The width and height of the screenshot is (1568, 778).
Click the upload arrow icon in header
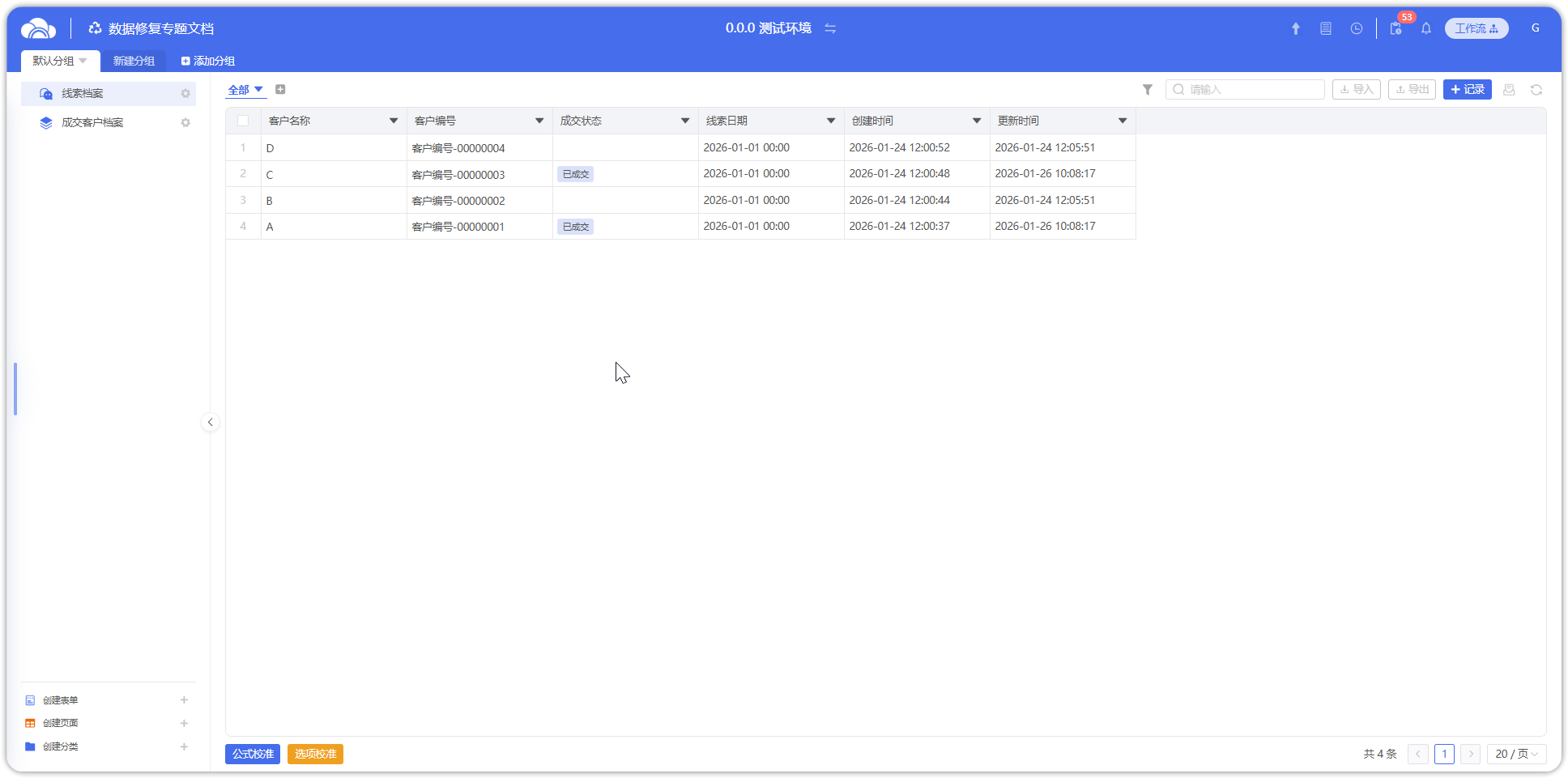coord(1295,28)
